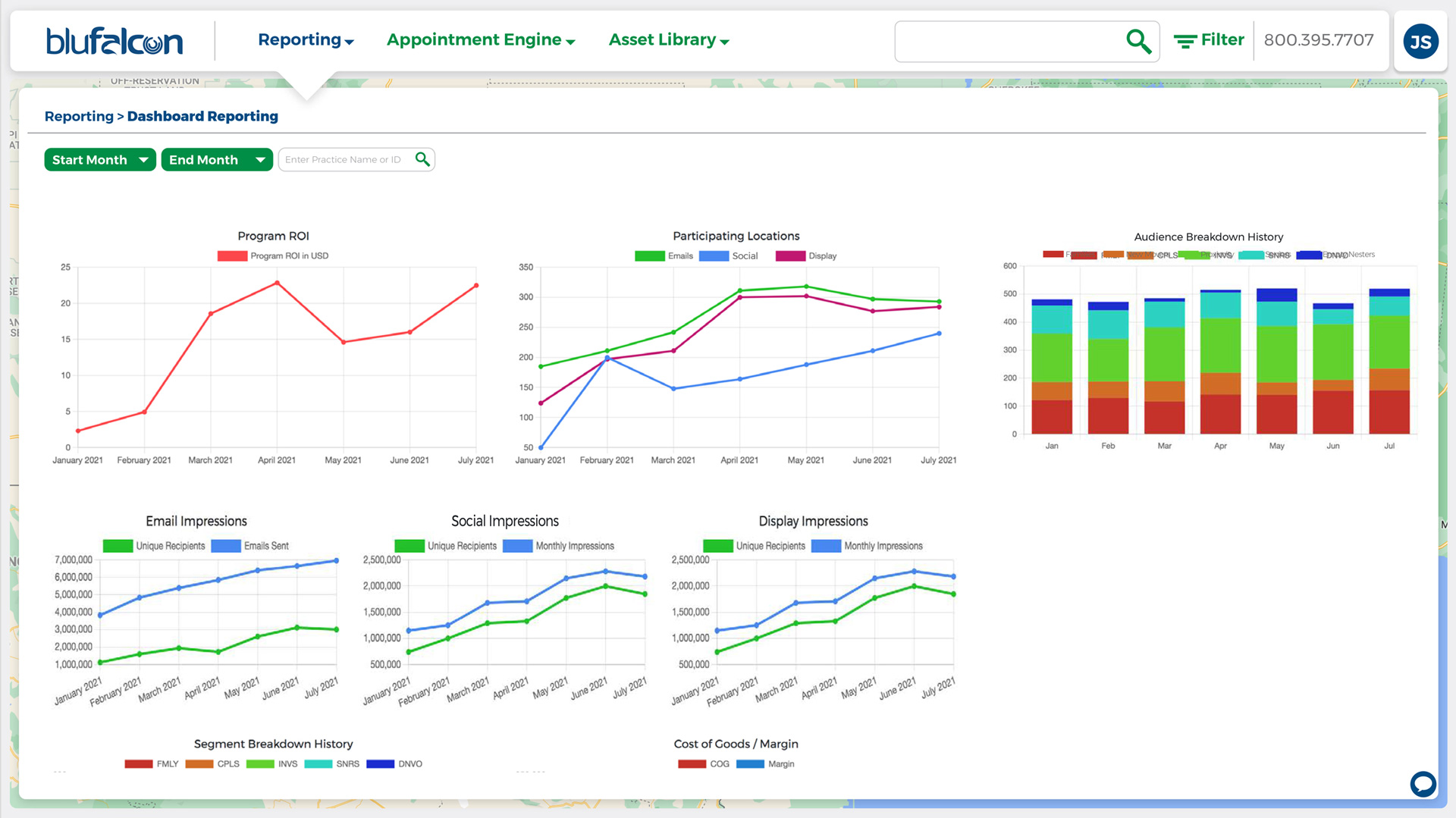Click the 800.395.7707 phone number
Image resolution: width=1456 pixels, height=818 pixels.
click(x=1319, y=40)
